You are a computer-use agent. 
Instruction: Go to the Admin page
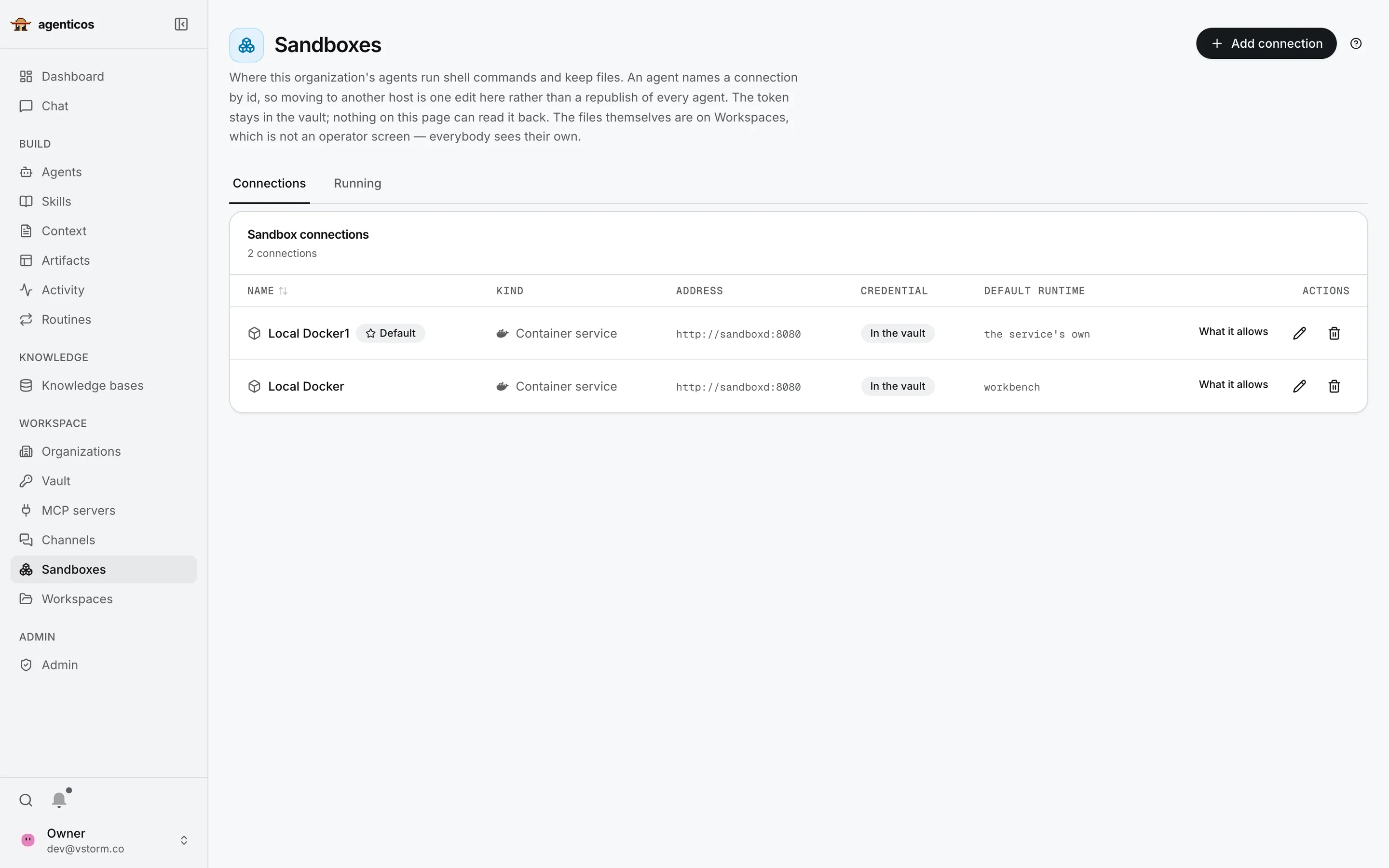pos(103,665)
